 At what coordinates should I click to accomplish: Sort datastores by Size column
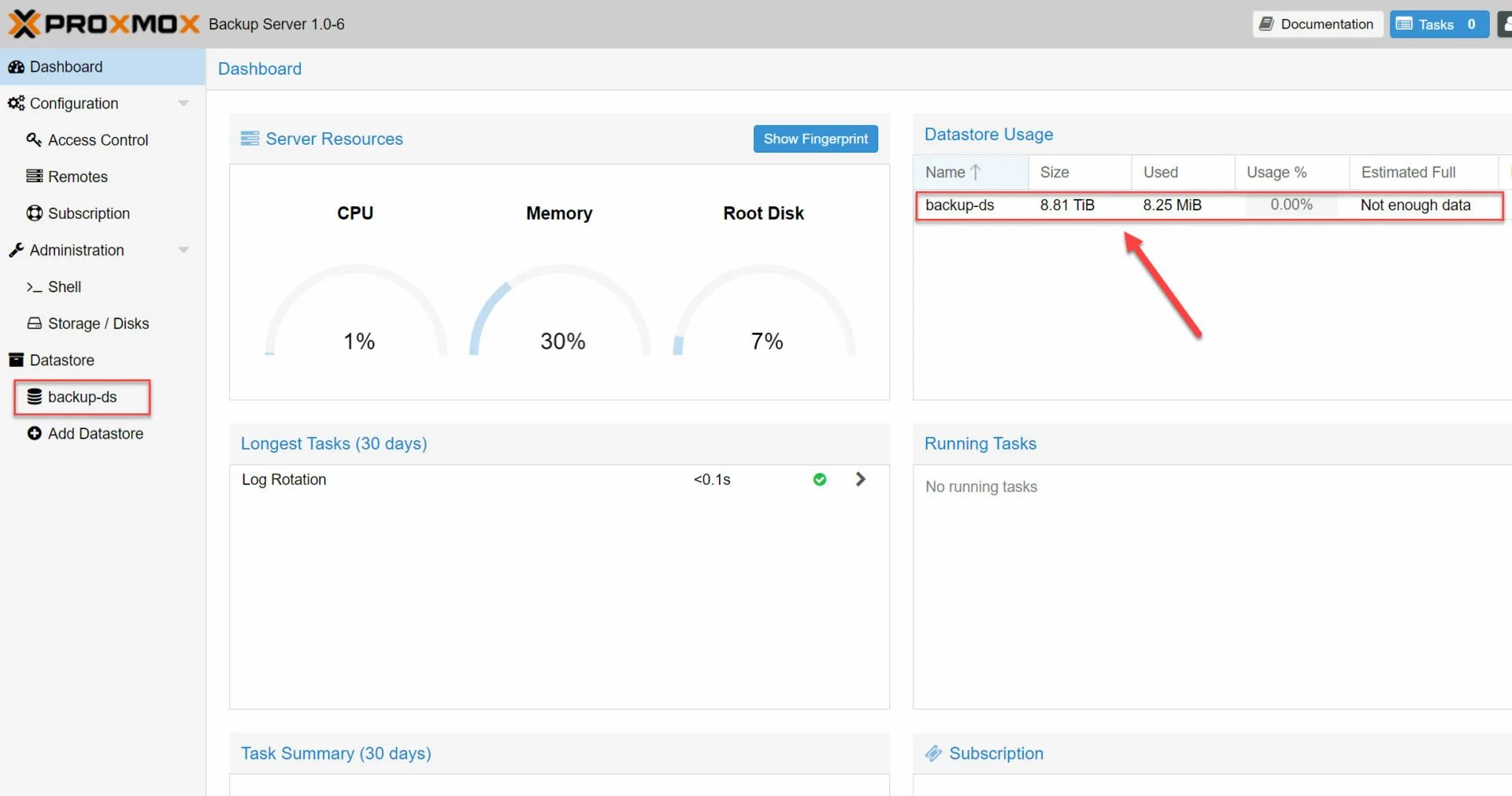(x=1080, y=172)
